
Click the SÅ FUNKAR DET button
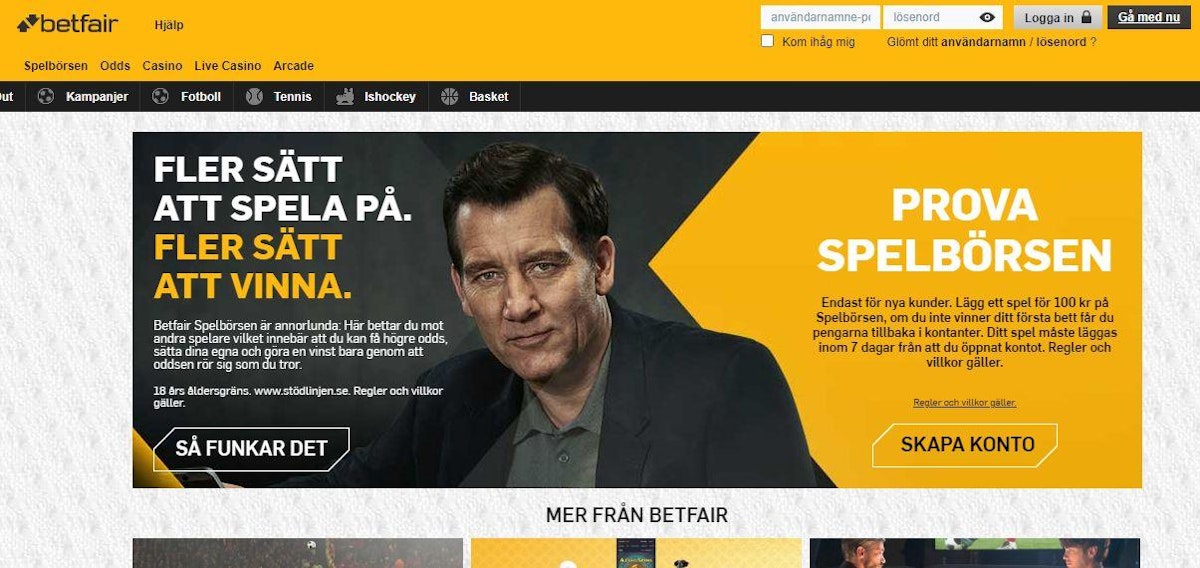click(251, 449)
